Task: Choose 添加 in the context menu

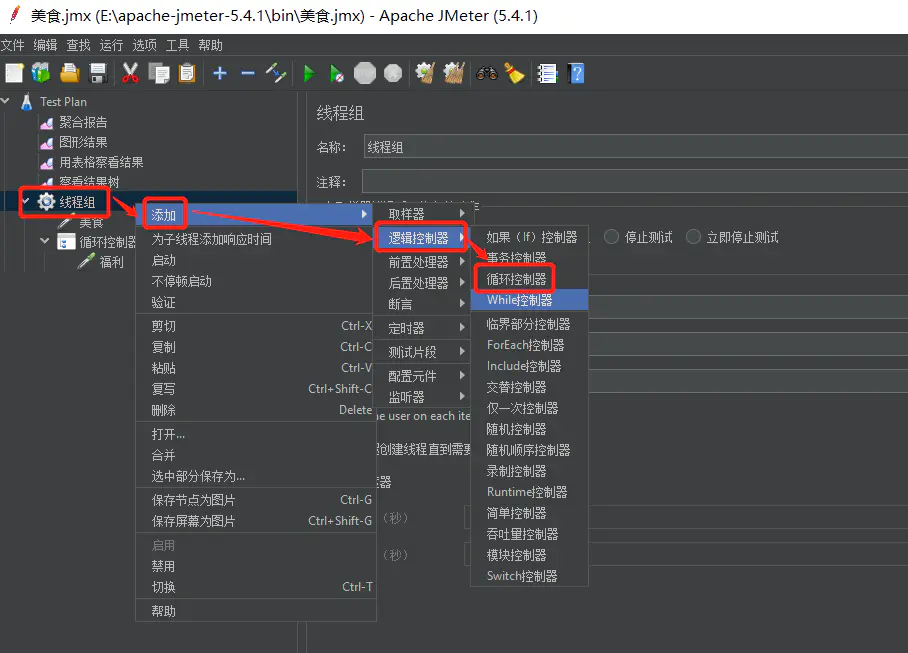Action: [x=255, y=215]
